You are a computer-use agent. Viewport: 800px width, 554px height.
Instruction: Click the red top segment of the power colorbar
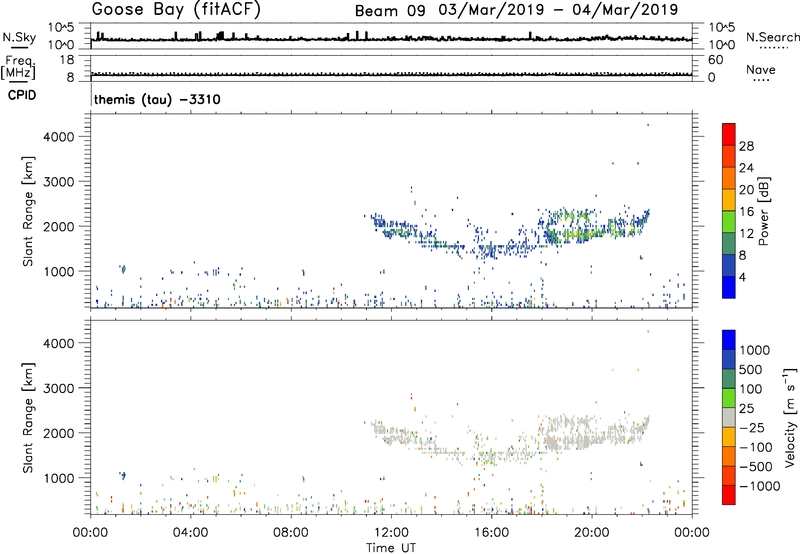(x=729, y=134)
